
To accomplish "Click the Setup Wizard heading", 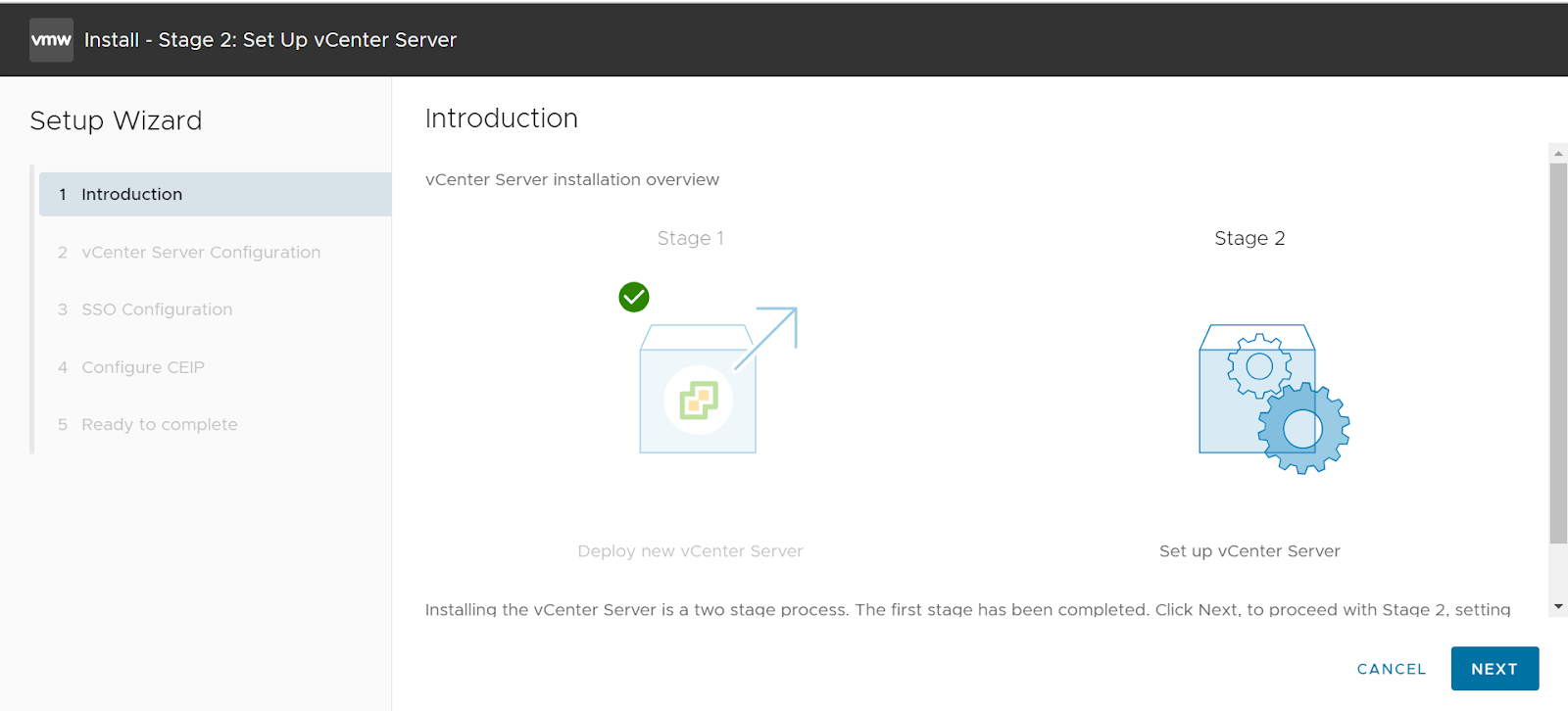I will [x=116, y=120].
